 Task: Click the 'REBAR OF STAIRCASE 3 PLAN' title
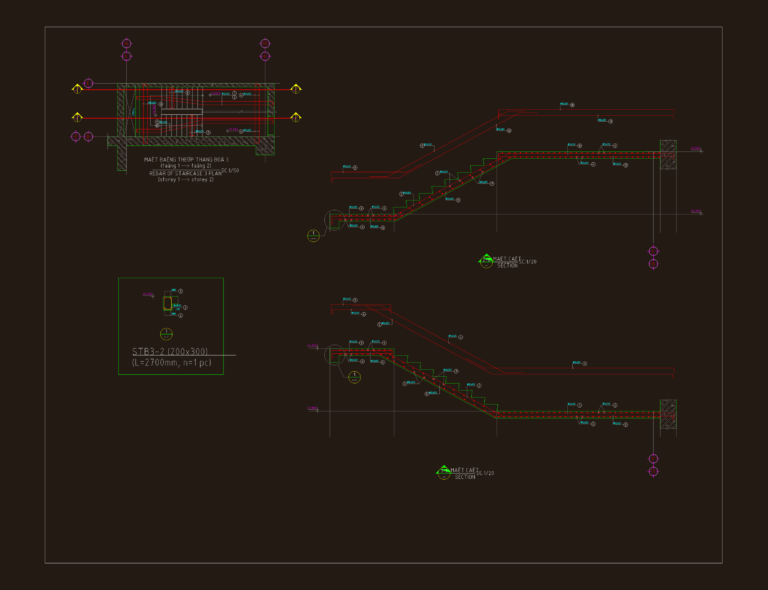[185, 173]
